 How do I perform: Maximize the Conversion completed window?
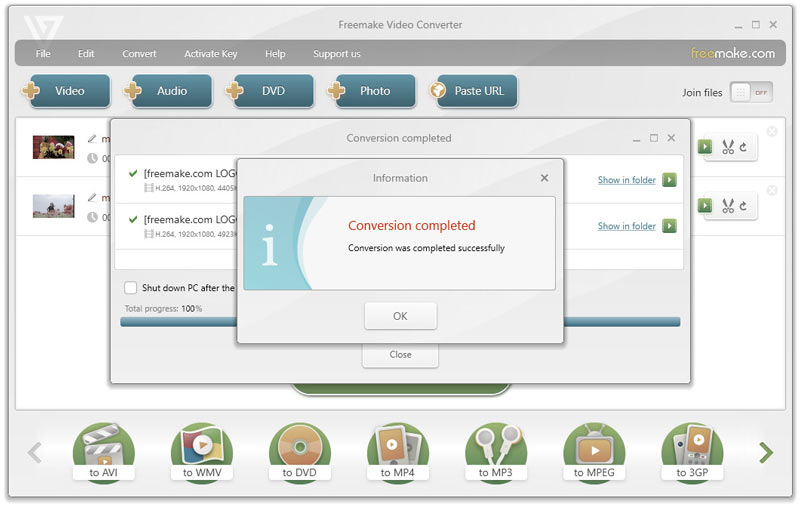click(x=654, y=138)
